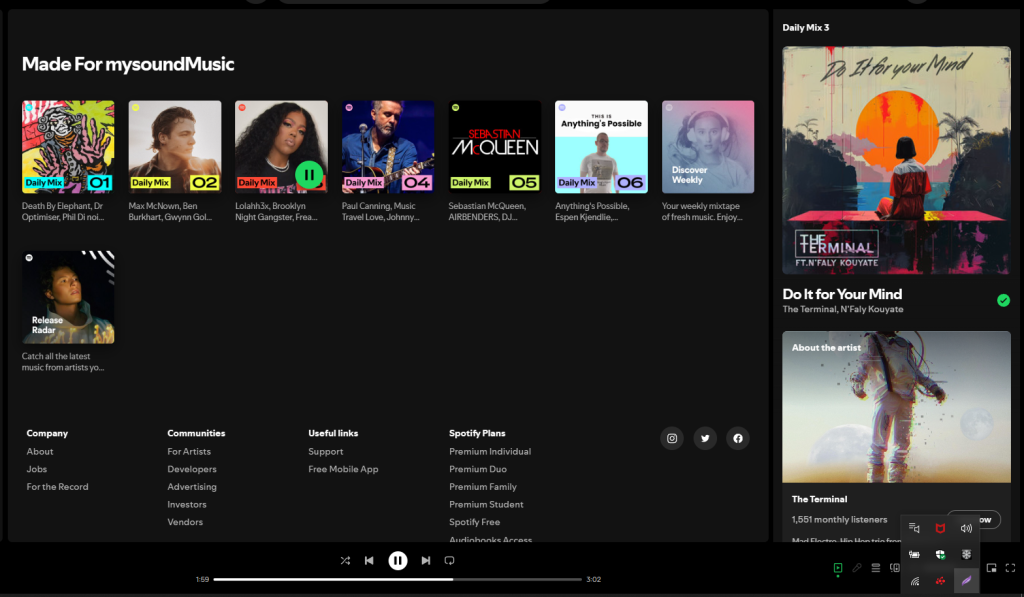
Task: Open the playlist-speaker tray icon
Action: point(914,528)
